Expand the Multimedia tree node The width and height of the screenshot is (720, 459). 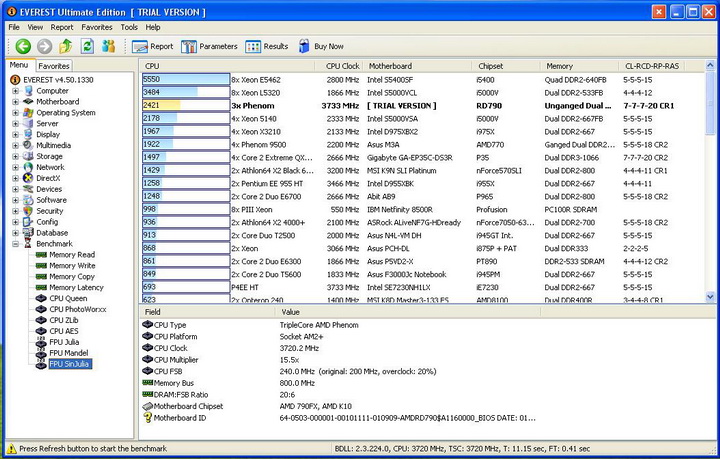pos(15,146)
